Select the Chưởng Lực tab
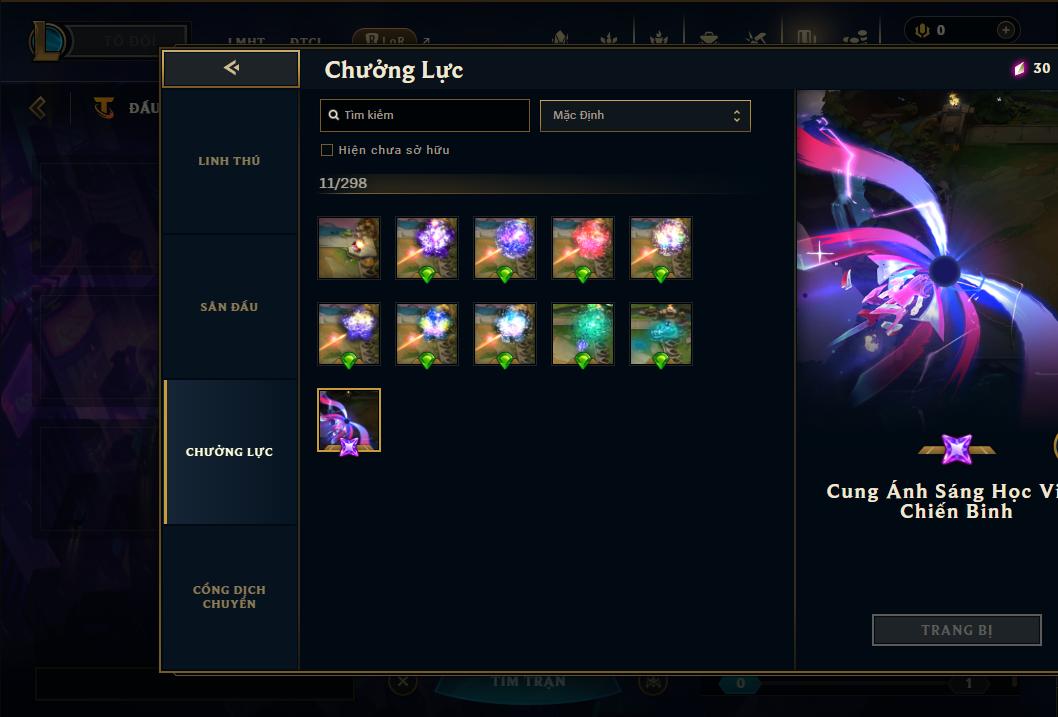 pos(229,452)
